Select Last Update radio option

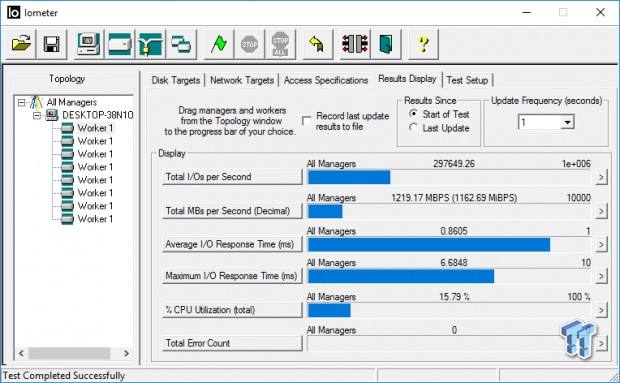[x=413, y=128]
